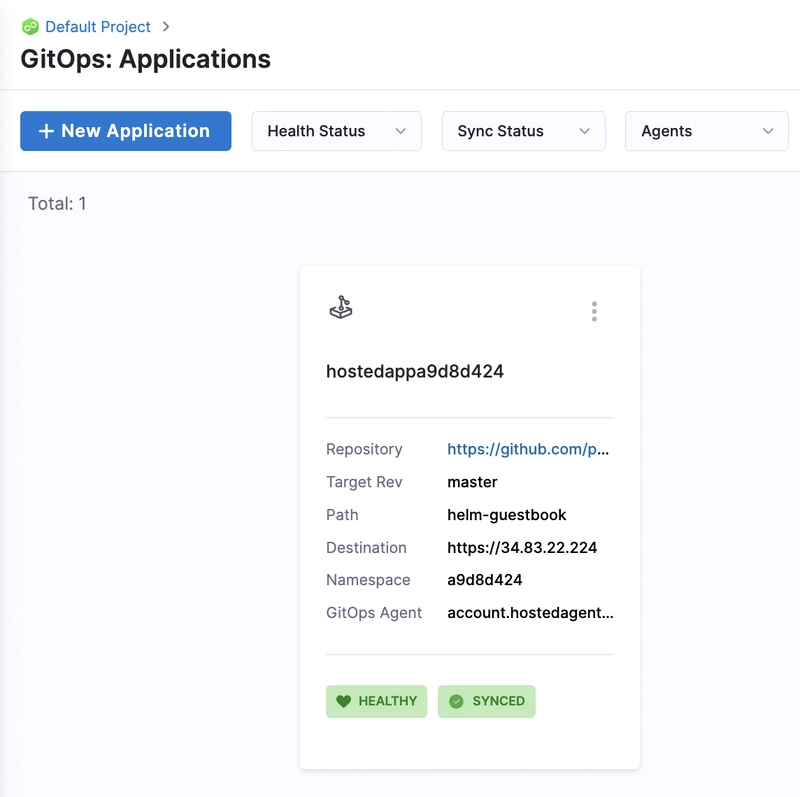
Task: Open the Health Status filter dropdown
Action: 337,131
